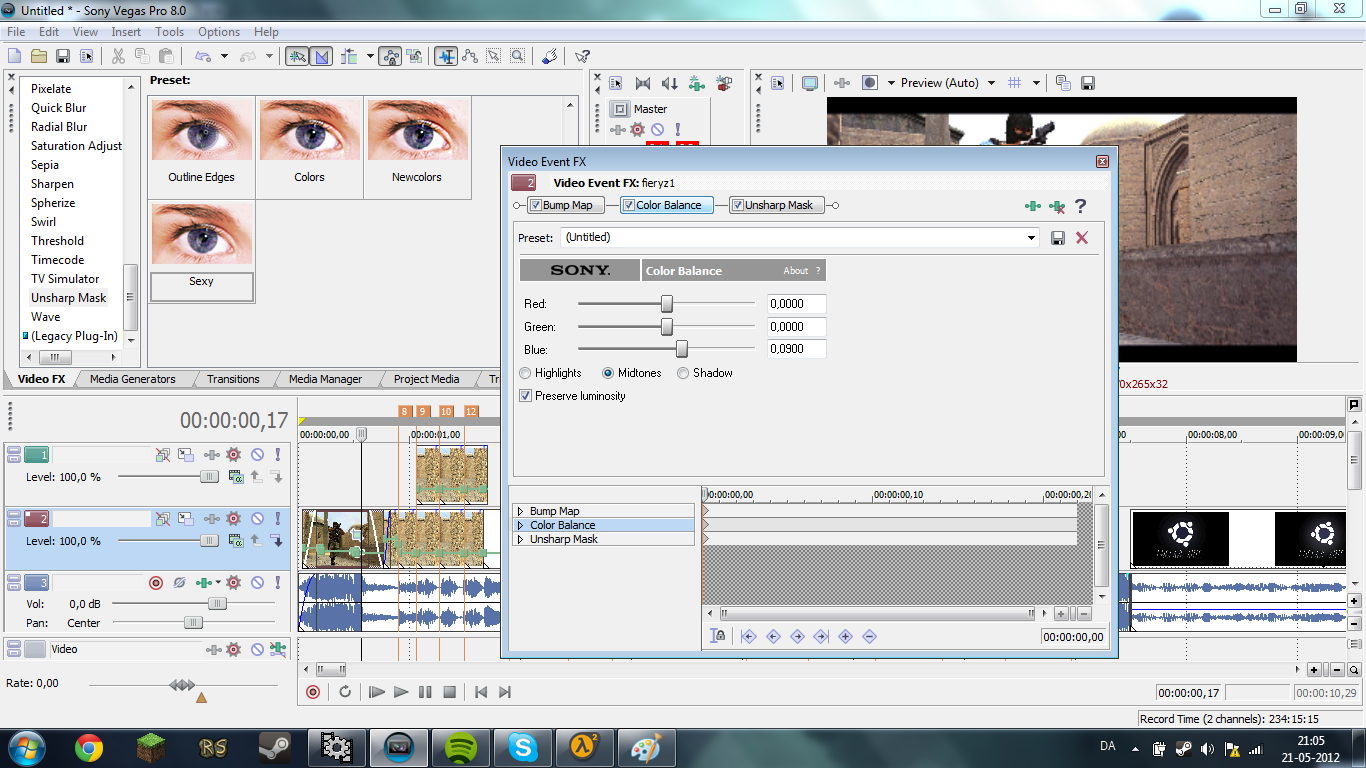Mute track 3 audio
The image size is (1366, 768).
point(257,583)
